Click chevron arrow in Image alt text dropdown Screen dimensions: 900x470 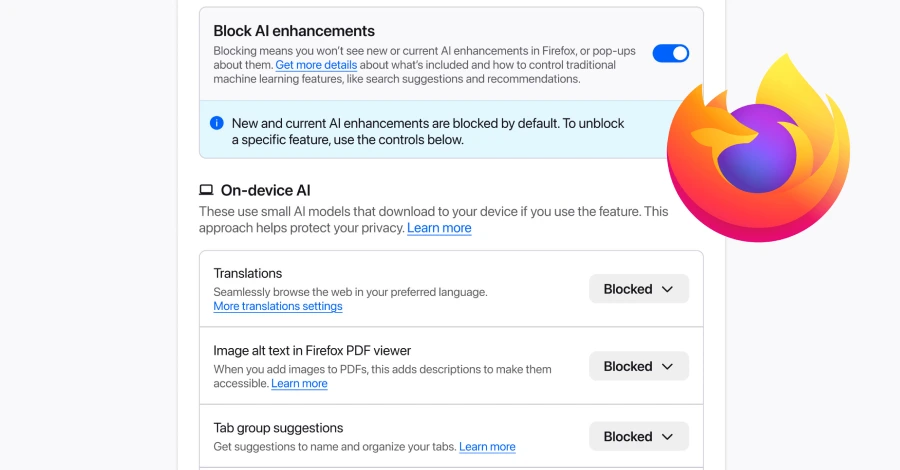tap(669, 366)
